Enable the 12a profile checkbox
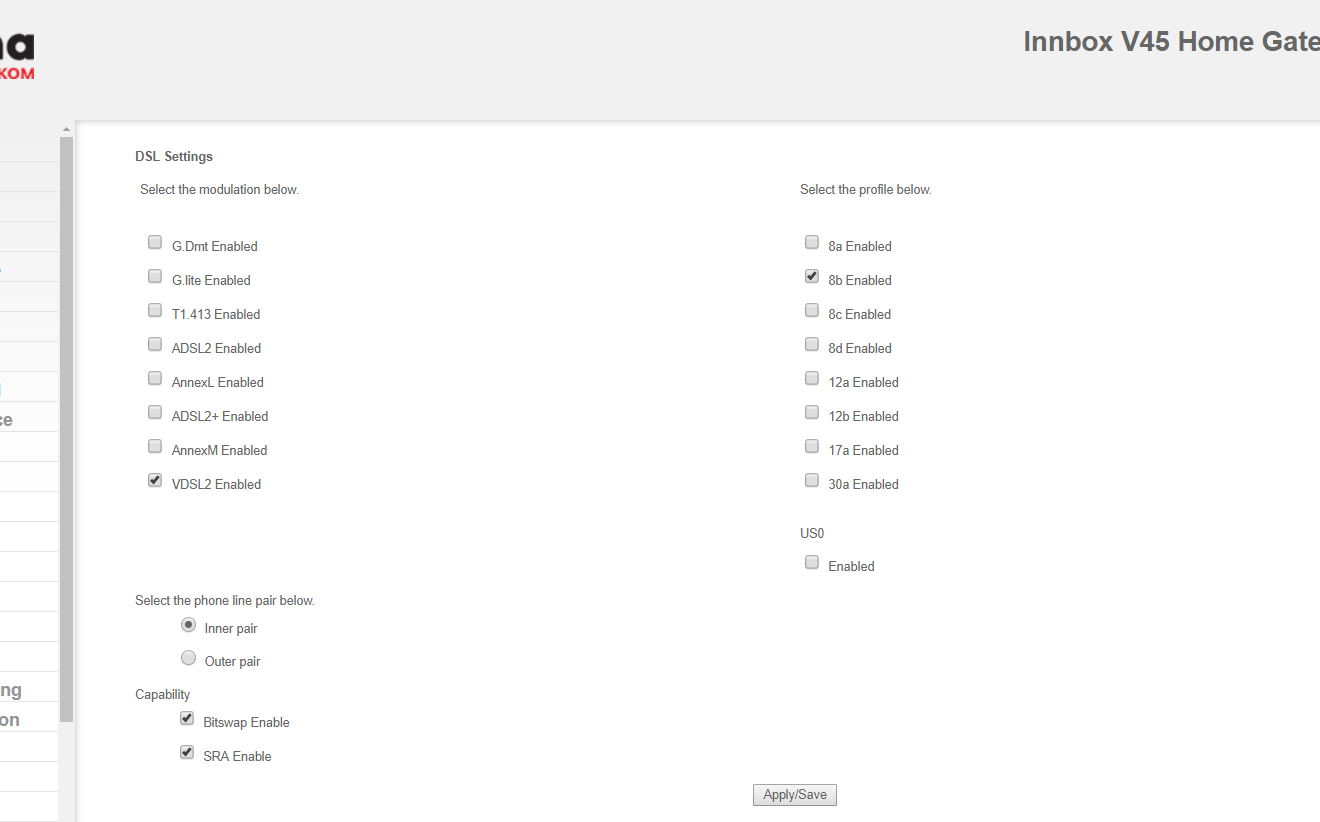 [x=812, y=378]
